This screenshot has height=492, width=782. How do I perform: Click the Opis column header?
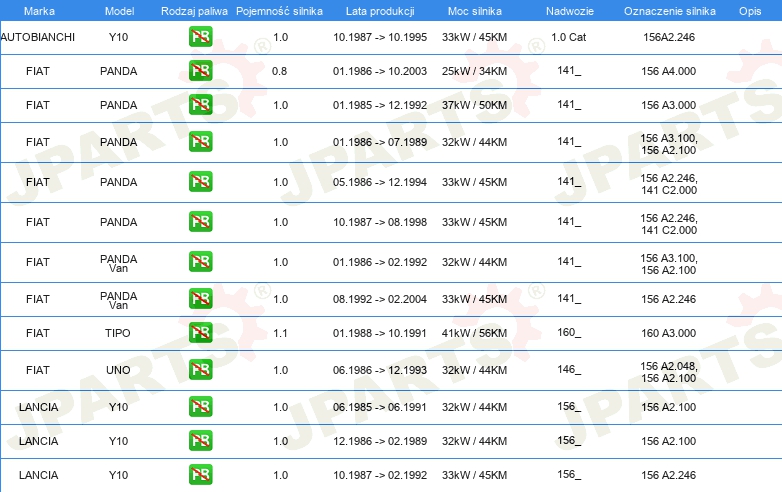(x=750, y=11)
